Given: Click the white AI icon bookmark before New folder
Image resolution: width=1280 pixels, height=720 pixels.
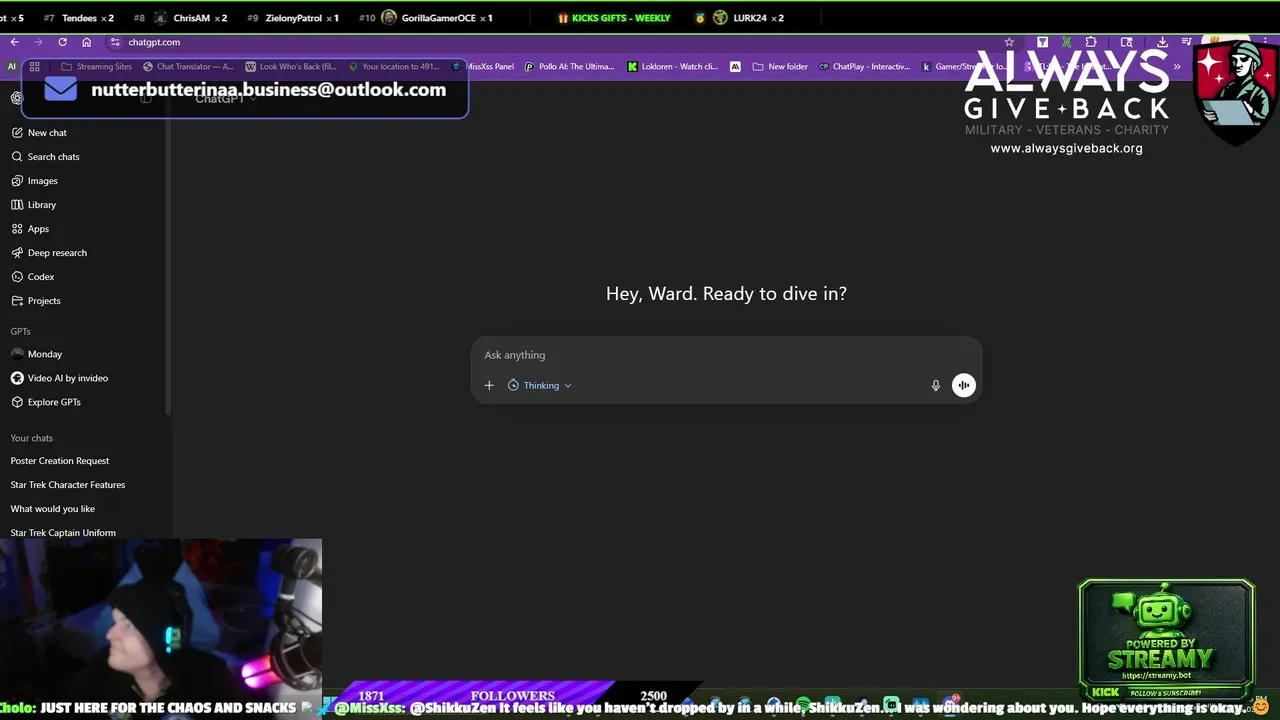Looking at the screenshot, I should 735,67.
